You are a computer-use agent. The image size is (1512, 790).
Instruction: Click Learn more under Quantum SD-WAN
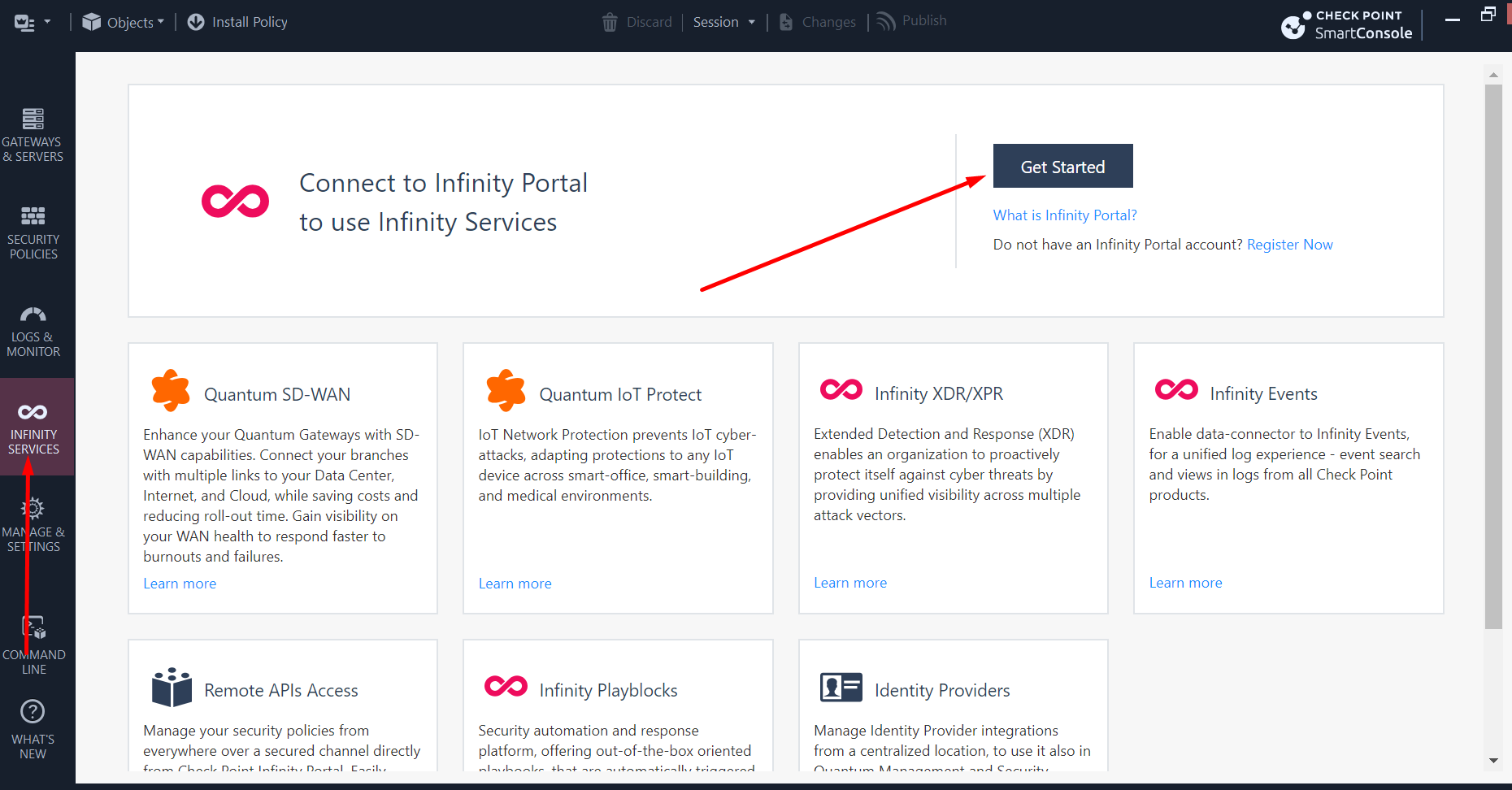coord(179,583)
